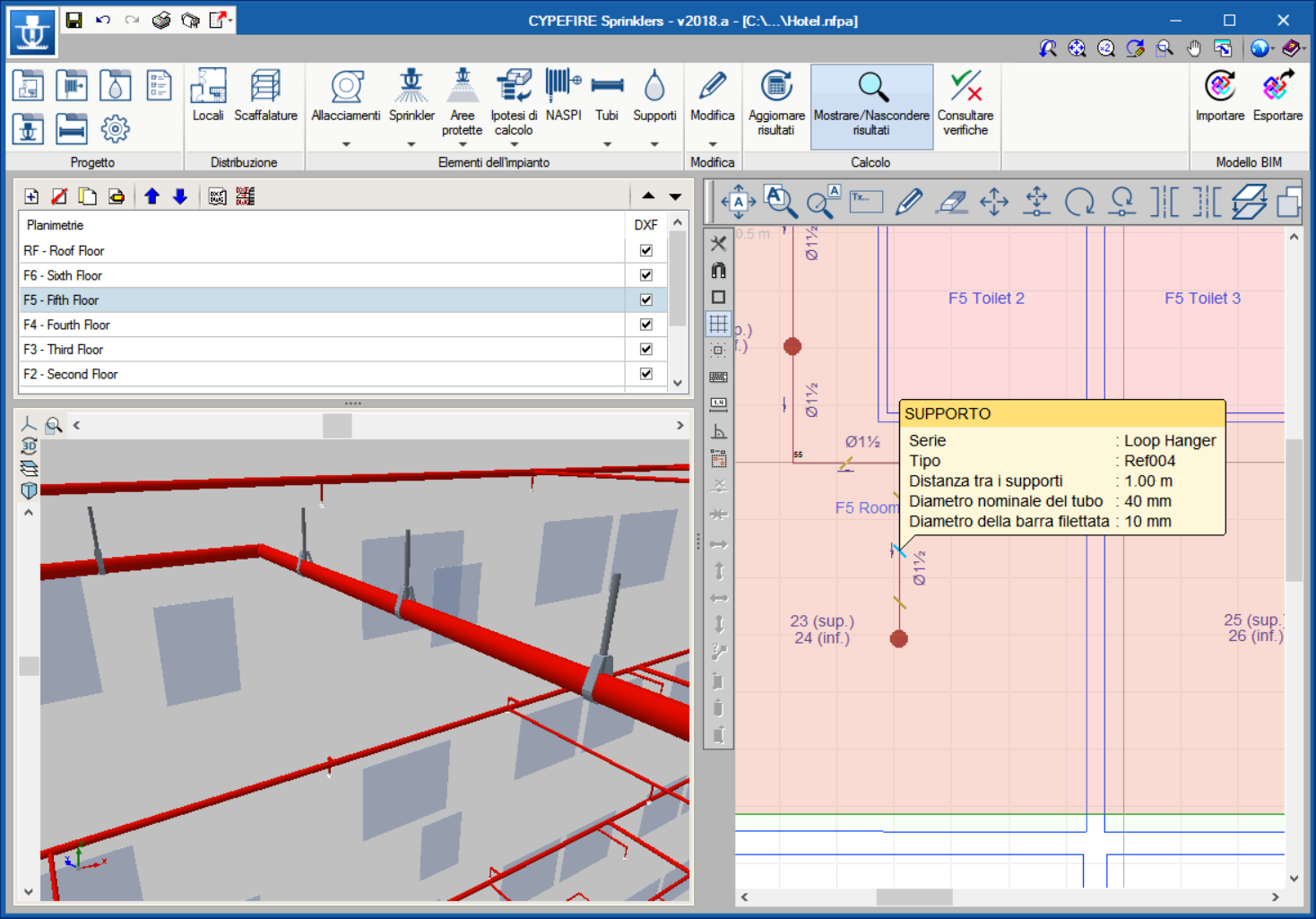This screenshot has height=919, width=1316.
Task: Toggle the 3D view icon
Action: pyautogui.click(x=29, y=446)
